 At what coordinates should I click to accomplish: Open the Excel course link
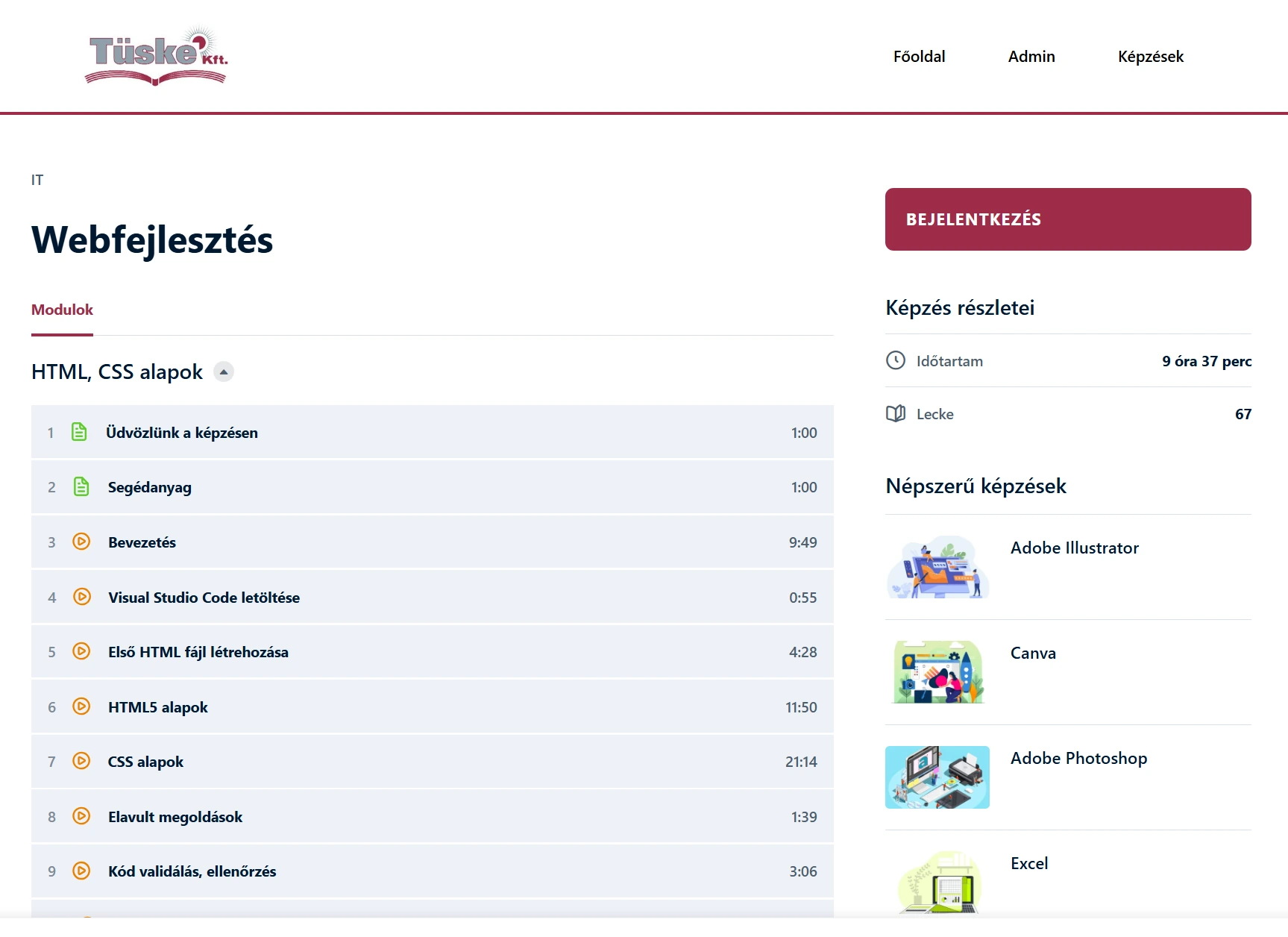tap(1028, 864)
